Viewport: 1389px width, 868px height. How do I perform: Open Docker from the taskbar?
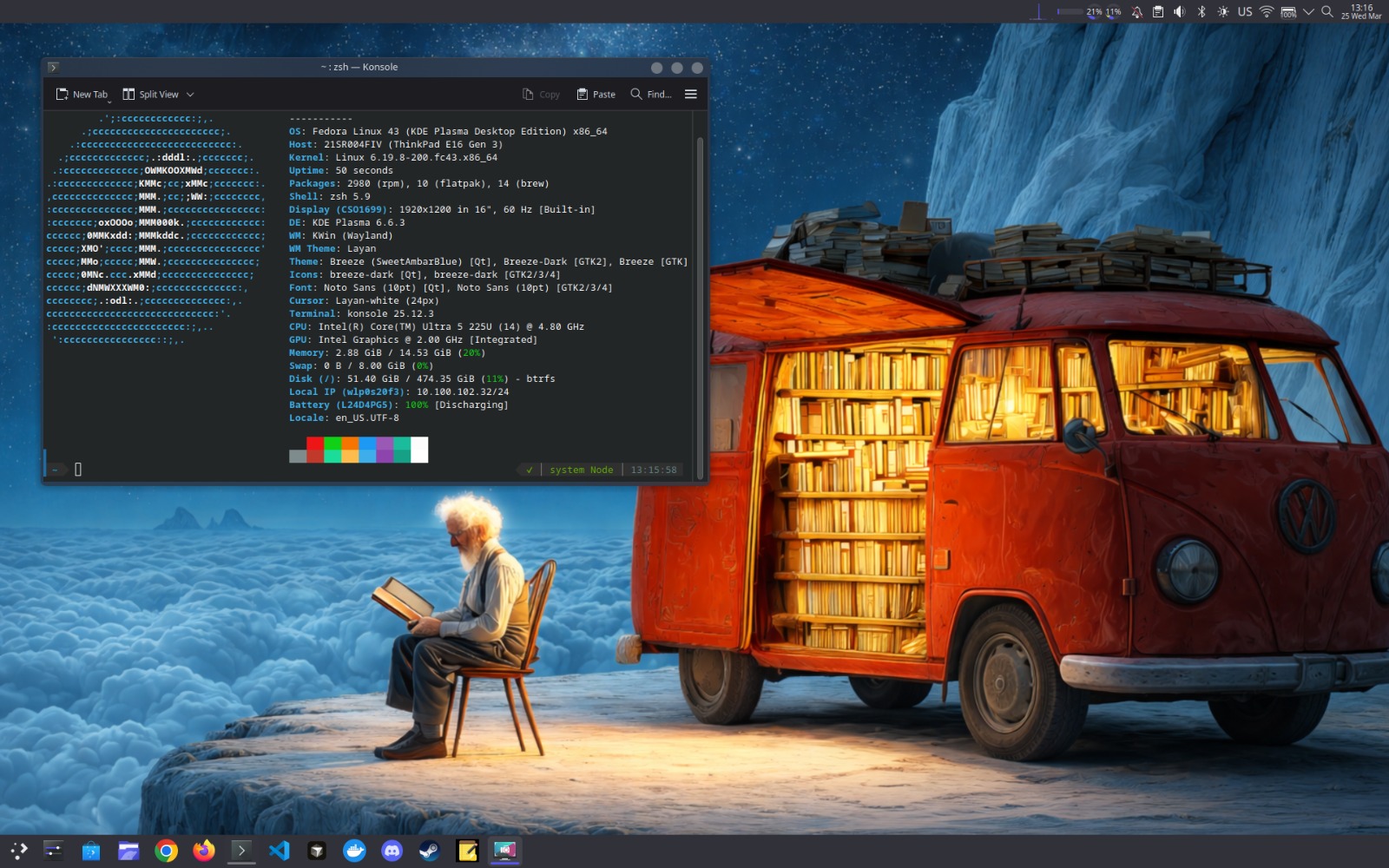355,851
